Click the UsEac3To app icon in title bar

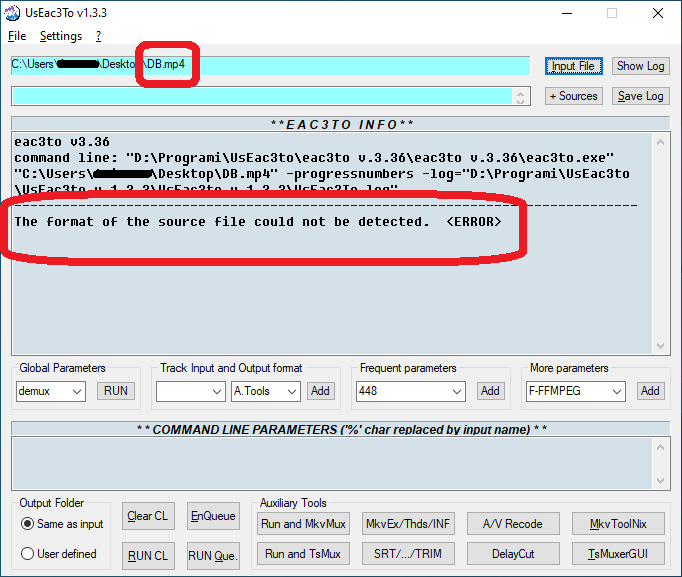click(x=12, y=13)
